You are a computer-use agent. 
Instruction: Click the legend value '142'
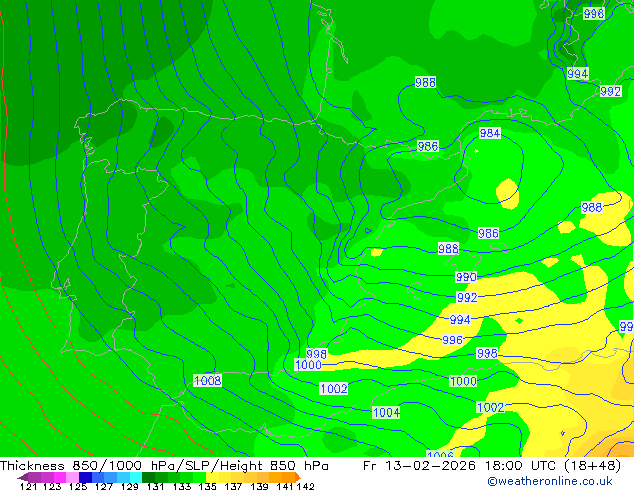pyautogui.click(x=306, y=486)
